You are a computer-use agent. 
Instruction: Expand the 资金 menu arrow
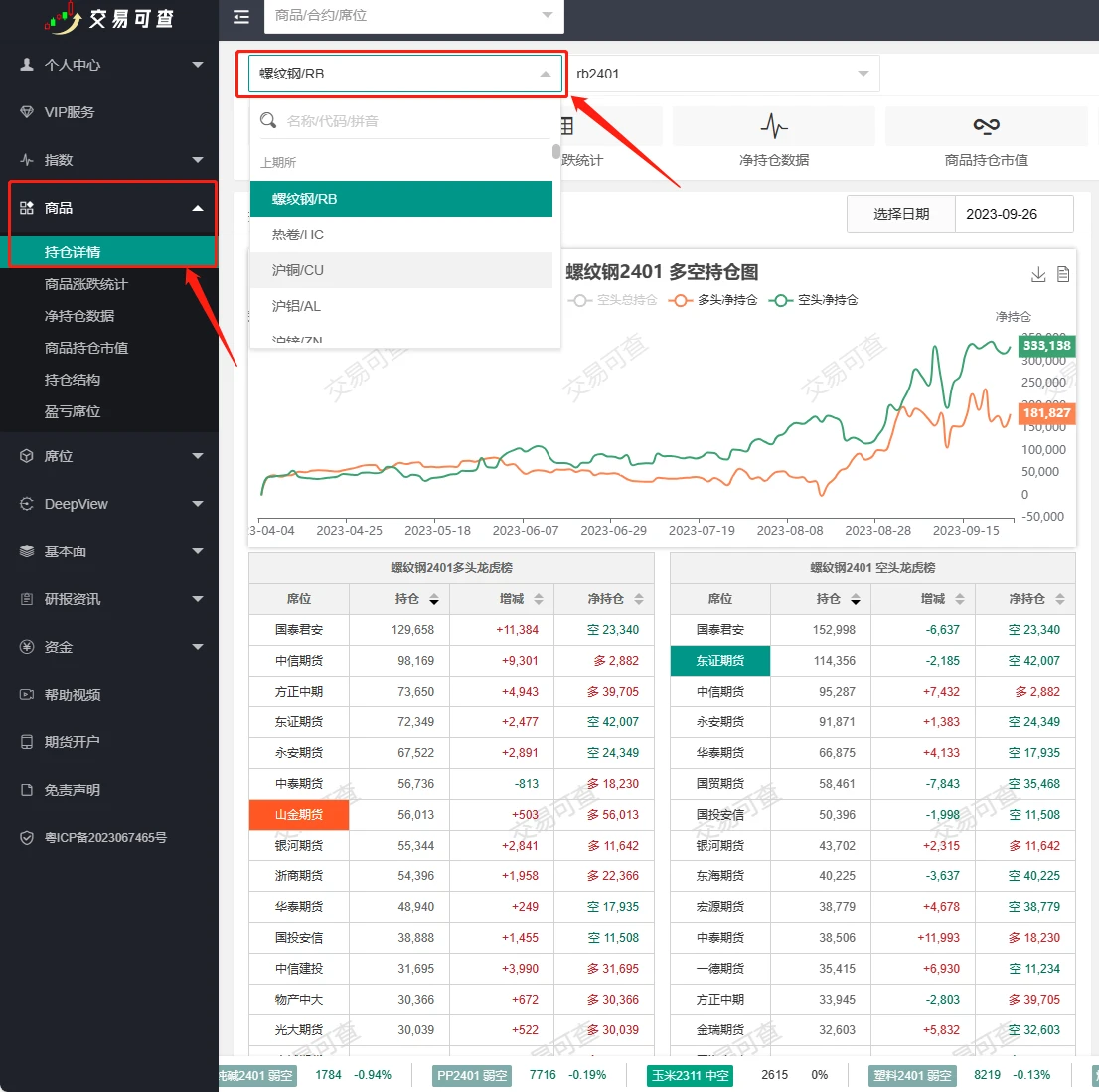(198, 647)
